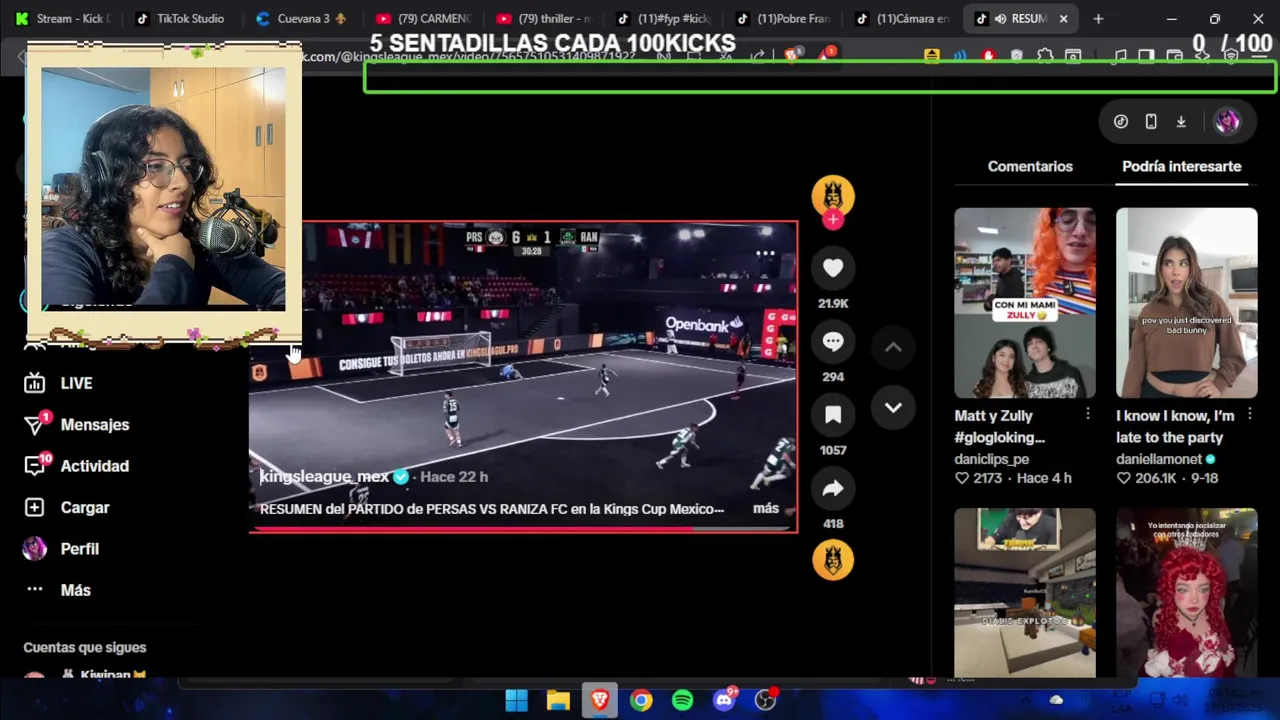The width and height of the screenshot is (1280, 720).
Task: Open Matt y Zully video thumbnail
Action: click(1024, 303)
